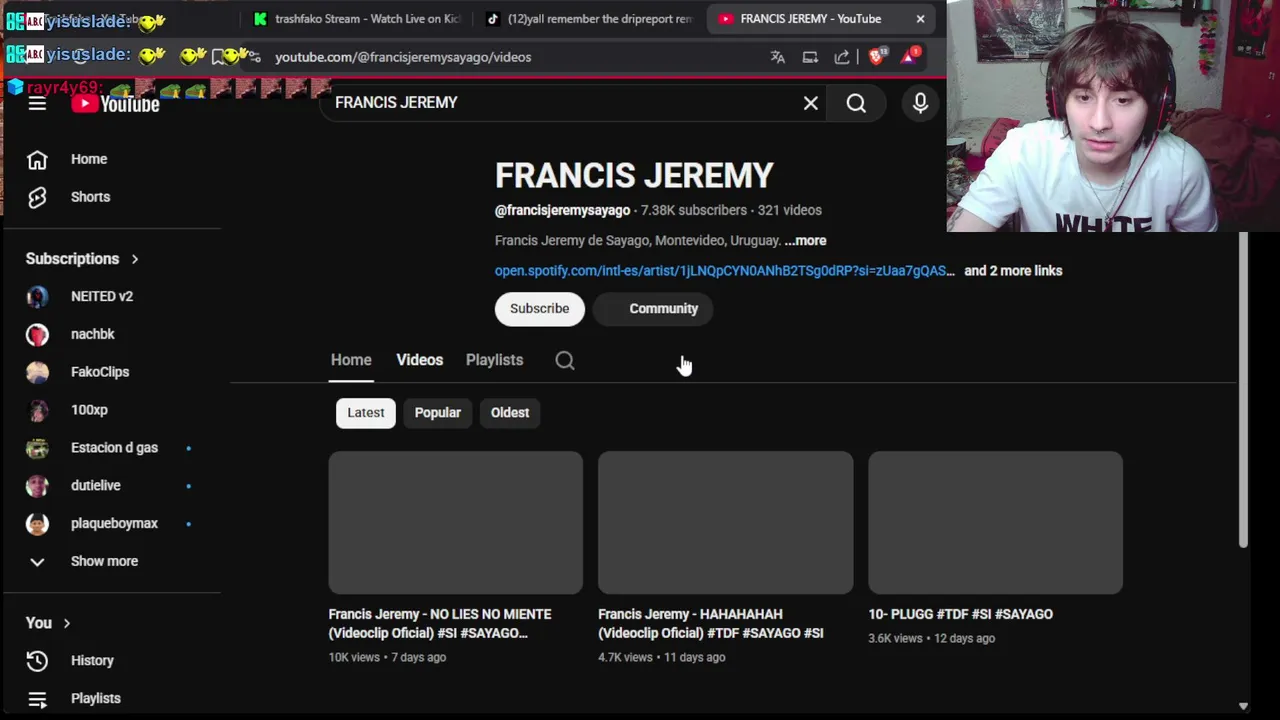Click the cast/install icon in address bar
1280x720 pixels.
(810, 57)
